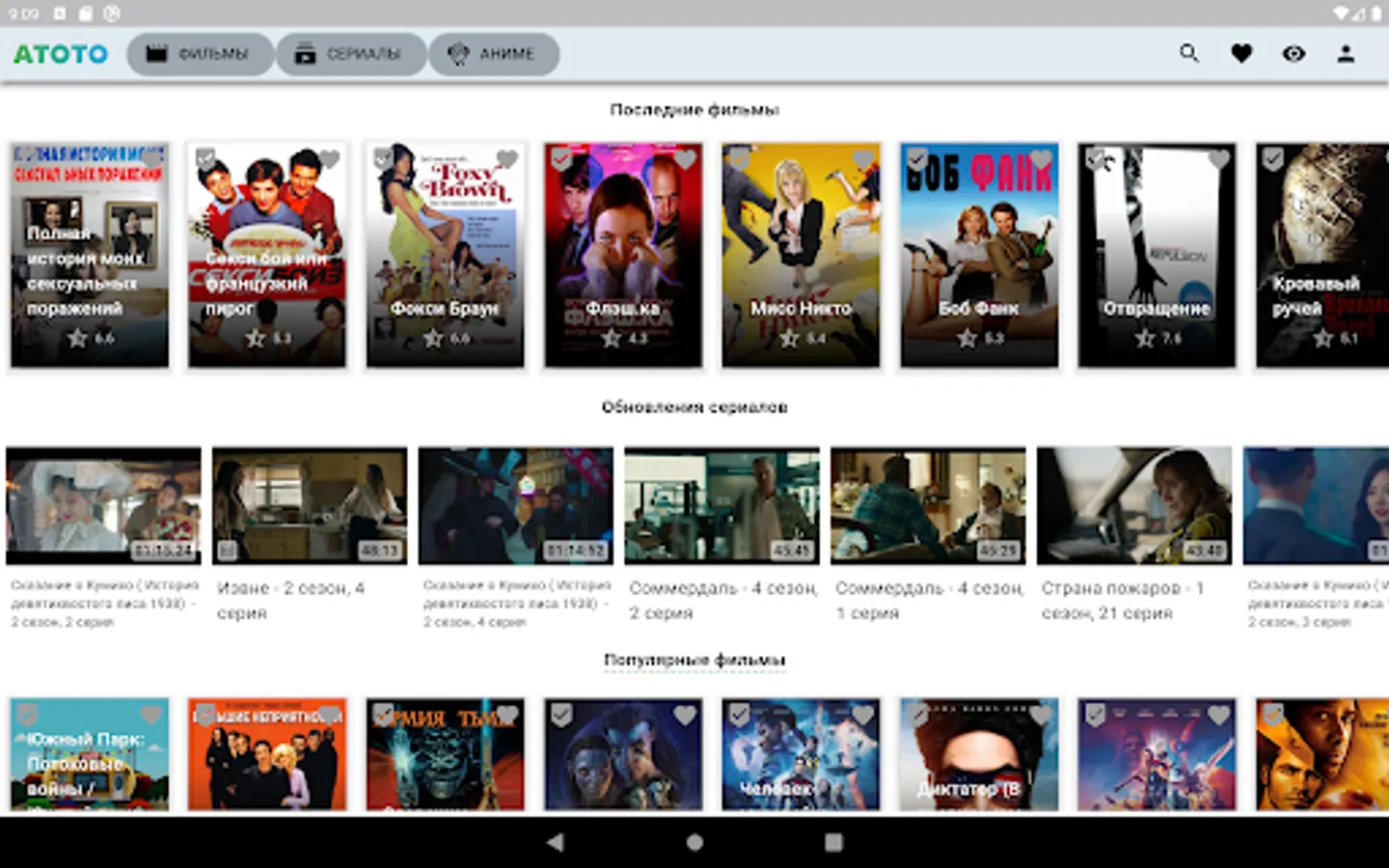This screenshot has width=1389, height=868.
Task: Switch to the Сериалы tab
Action: click(351, 54)
